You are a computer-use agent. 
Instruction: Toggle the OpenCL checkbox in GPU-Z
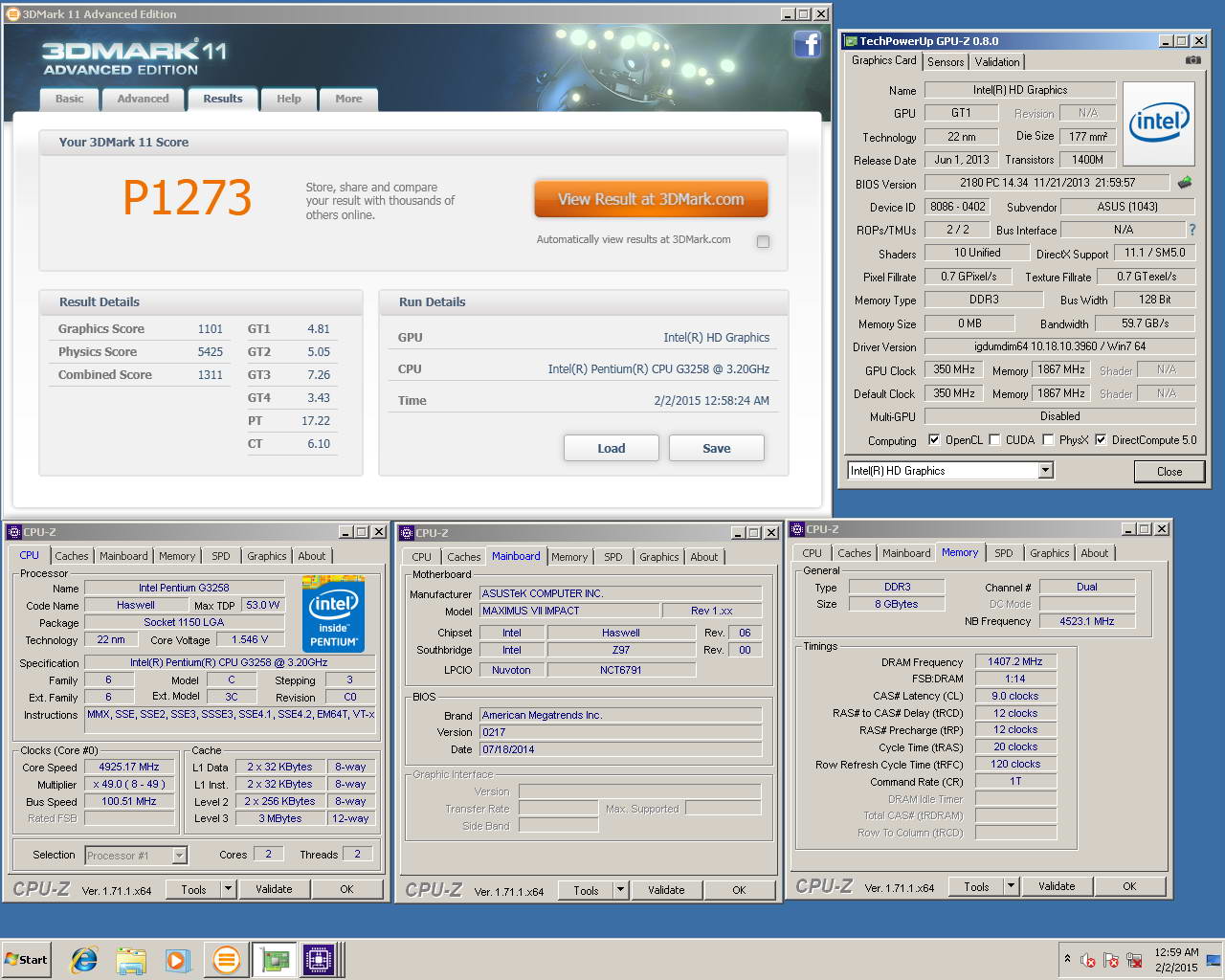point(934,439)
